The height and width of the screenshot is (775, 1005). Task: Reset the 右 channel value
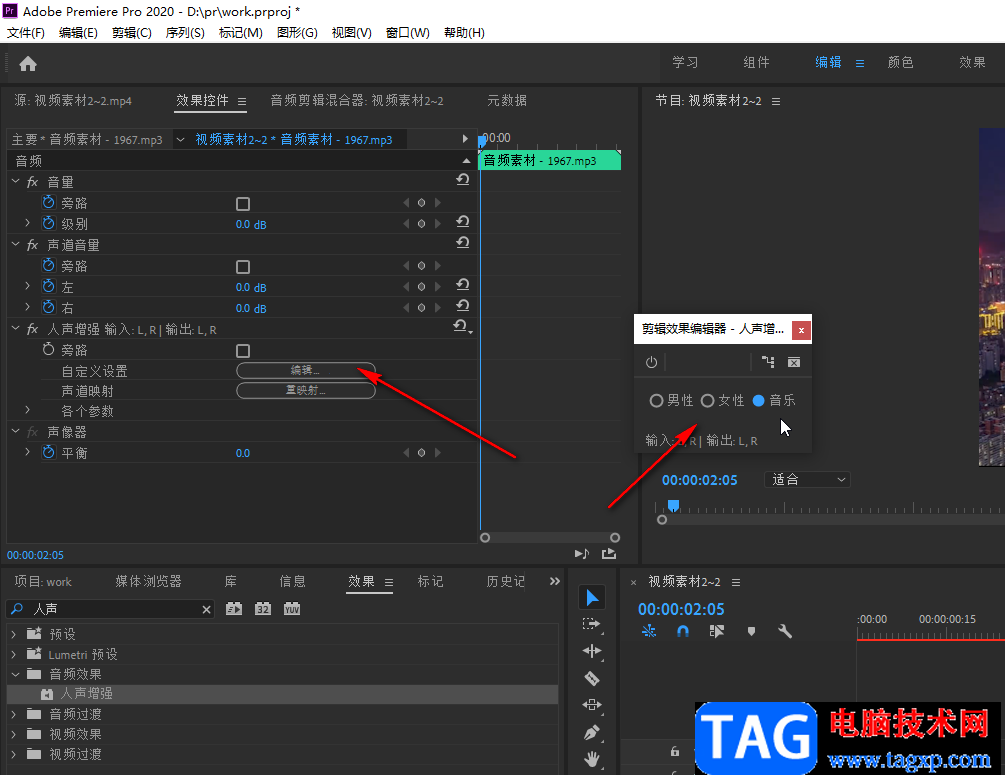pos(463,306)
